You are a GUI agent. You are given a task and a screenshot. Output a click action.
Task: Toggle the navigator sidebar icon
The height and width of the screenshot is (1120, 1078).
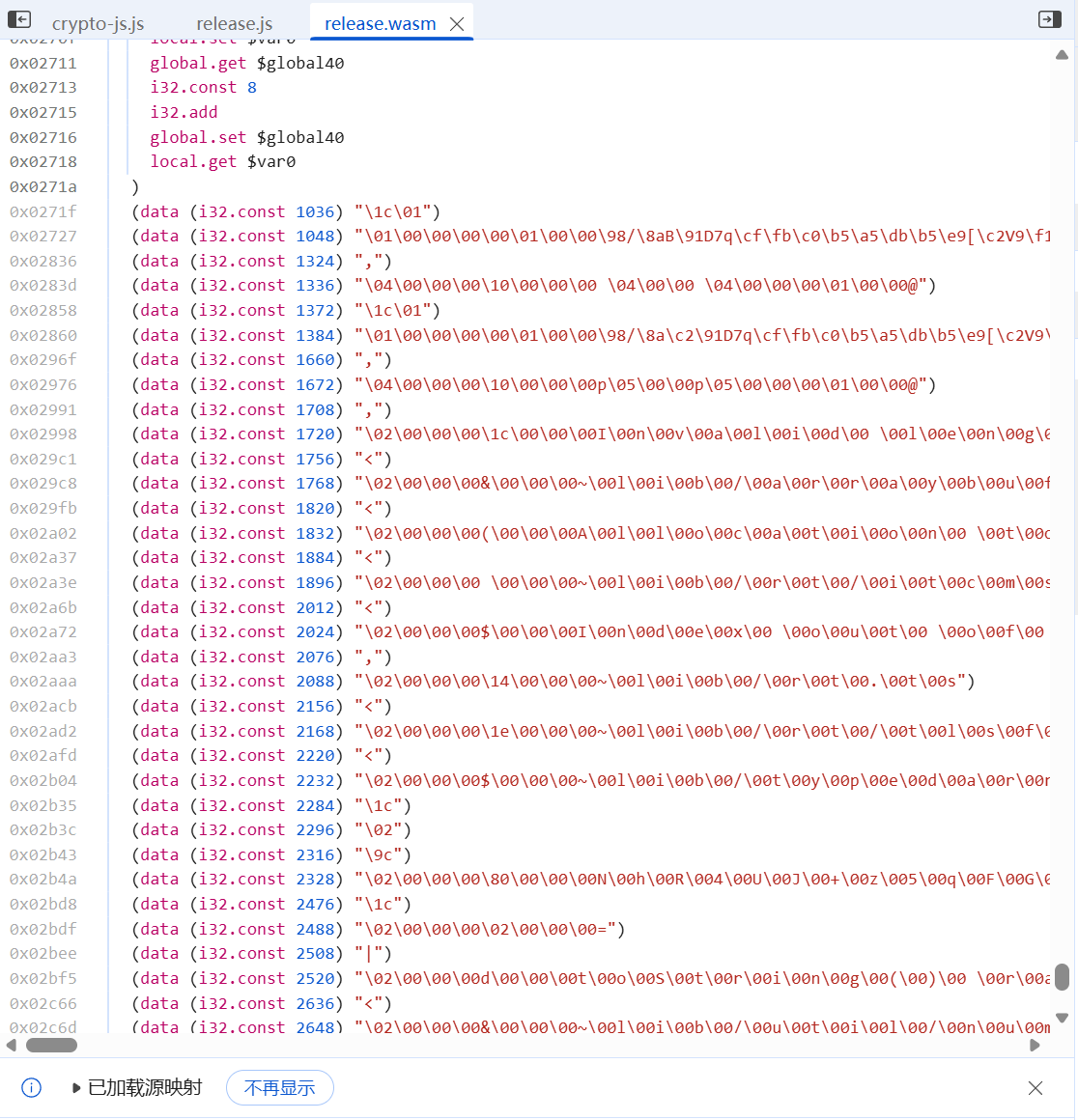point(19,19)
